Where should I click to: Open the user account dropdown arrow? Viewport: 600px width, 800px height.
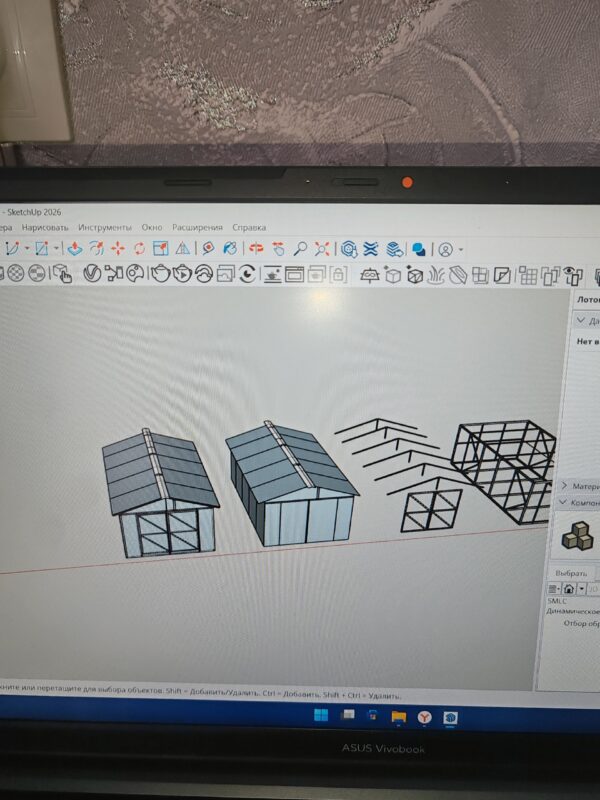pyautogui.click(x=461, y=250)
